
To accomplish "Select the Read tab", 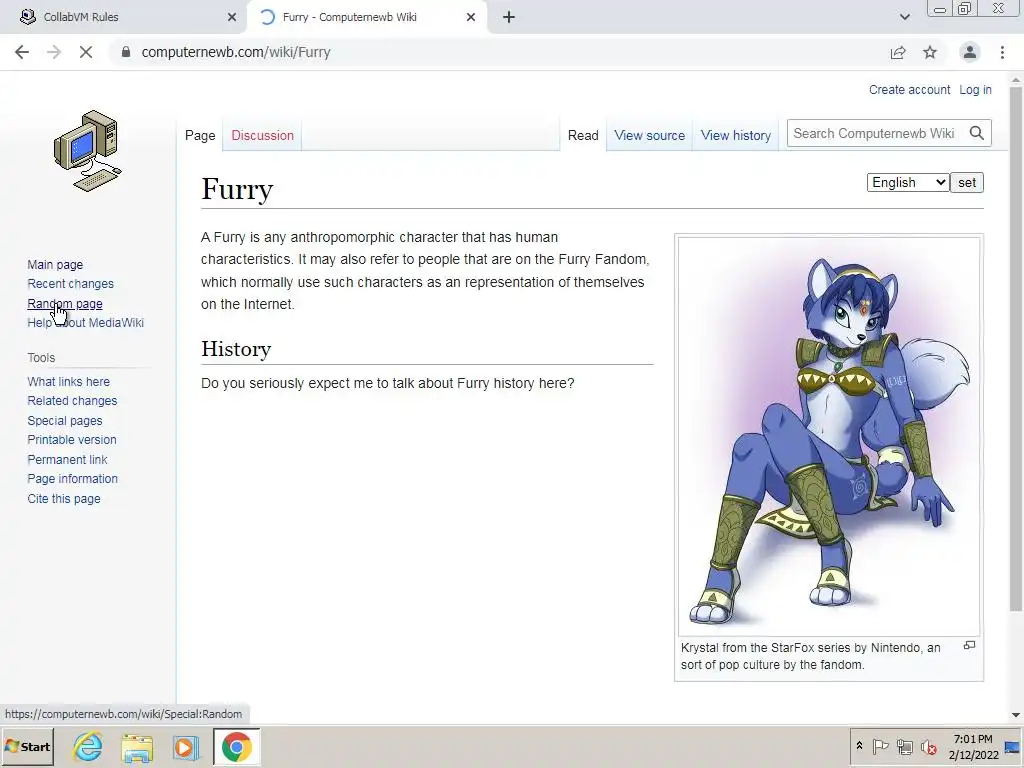I will [x=583, y=135].
